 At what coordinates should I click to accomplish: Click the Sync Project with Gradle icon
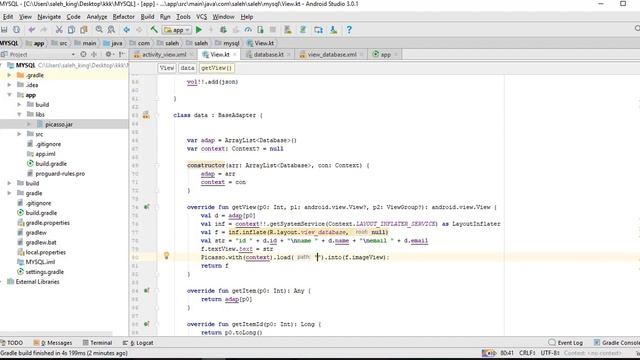[x=303, y=30]
